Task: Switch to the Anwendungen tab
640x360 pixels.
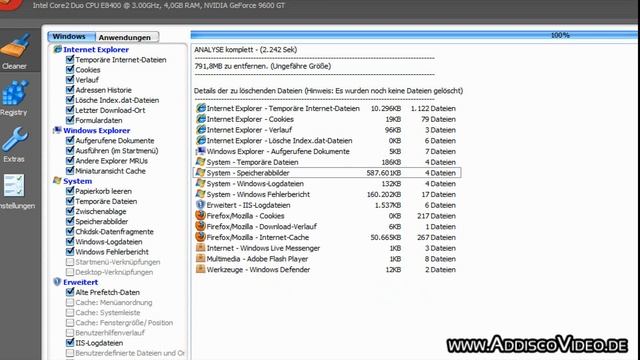Action: (x=127, y=37)
